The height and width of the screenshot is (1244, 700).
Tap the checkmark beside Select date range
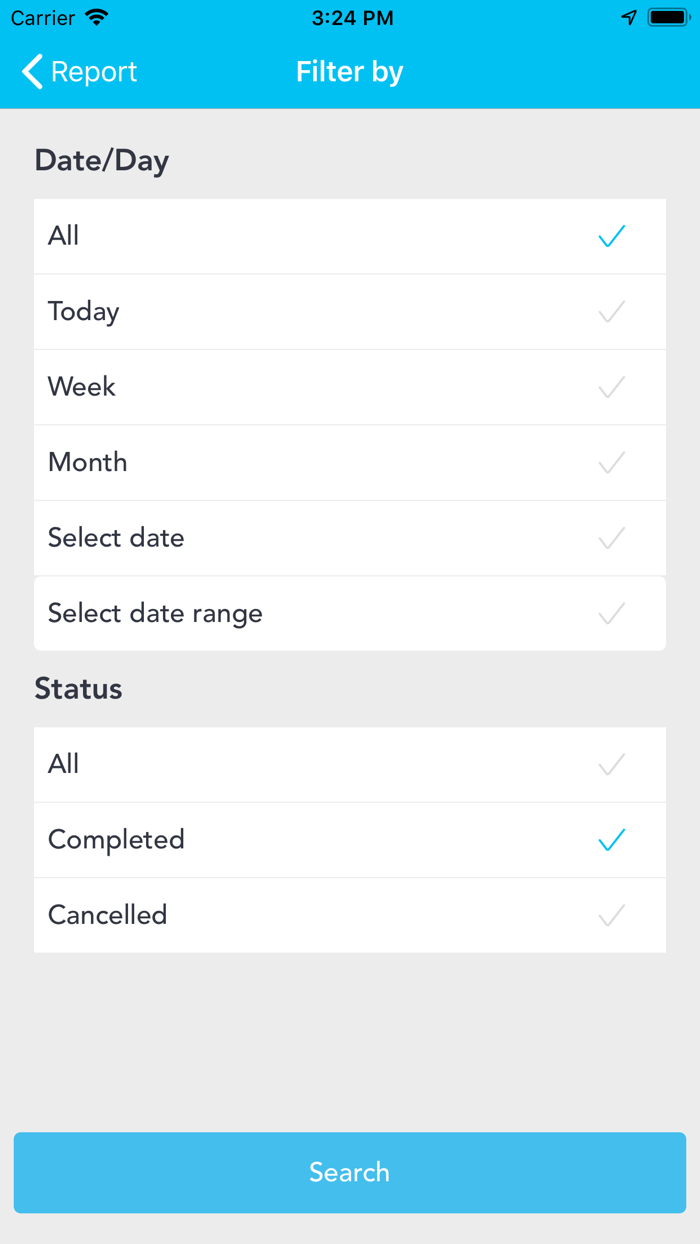point(611,613)
